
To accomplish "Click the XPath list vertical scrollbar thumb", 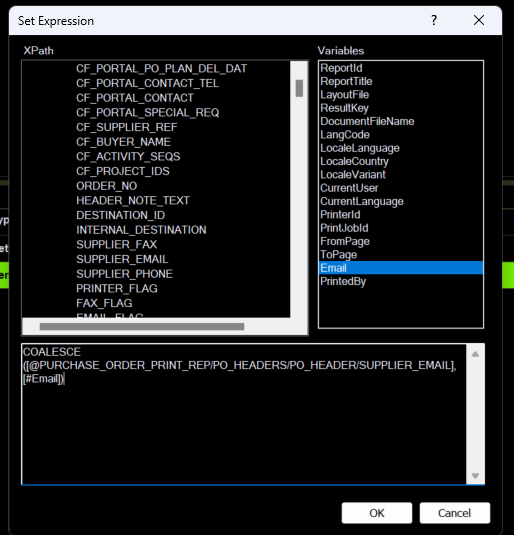I will (x=299, y=88).
